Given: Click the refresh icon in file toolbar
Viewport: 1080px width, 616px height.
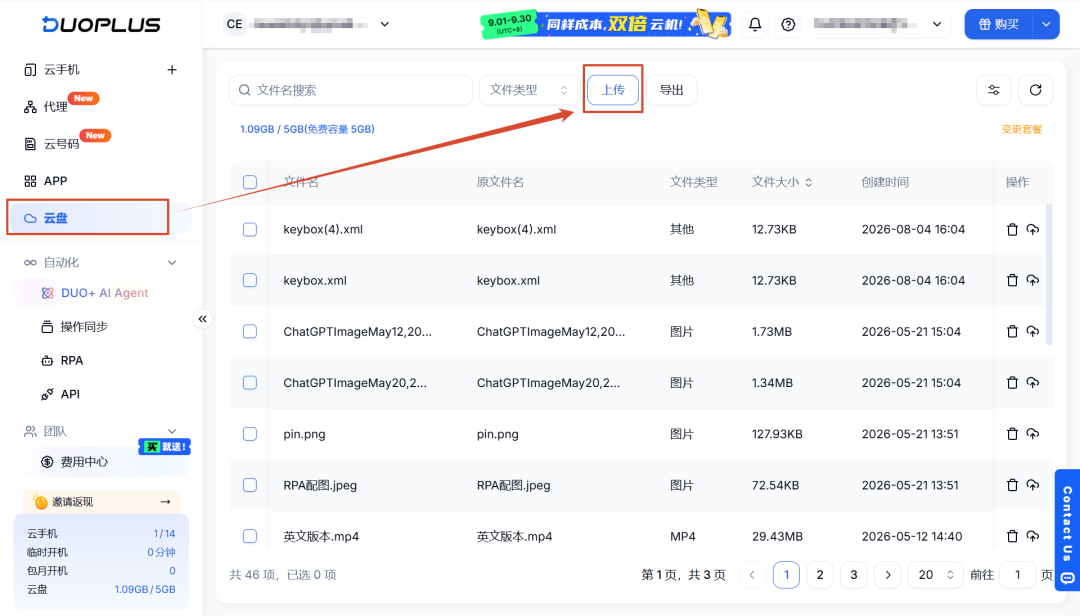Looking at the screenshot, I should 1035,90.
